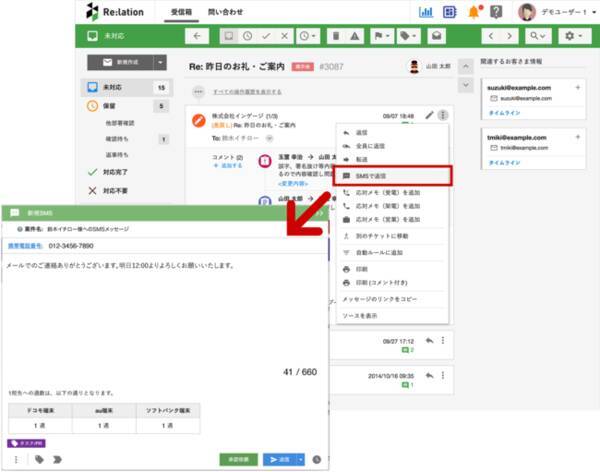Open the tag label dropdown in toolbar
This screenshot has width=600, height=472.
(x=409, y=36)
